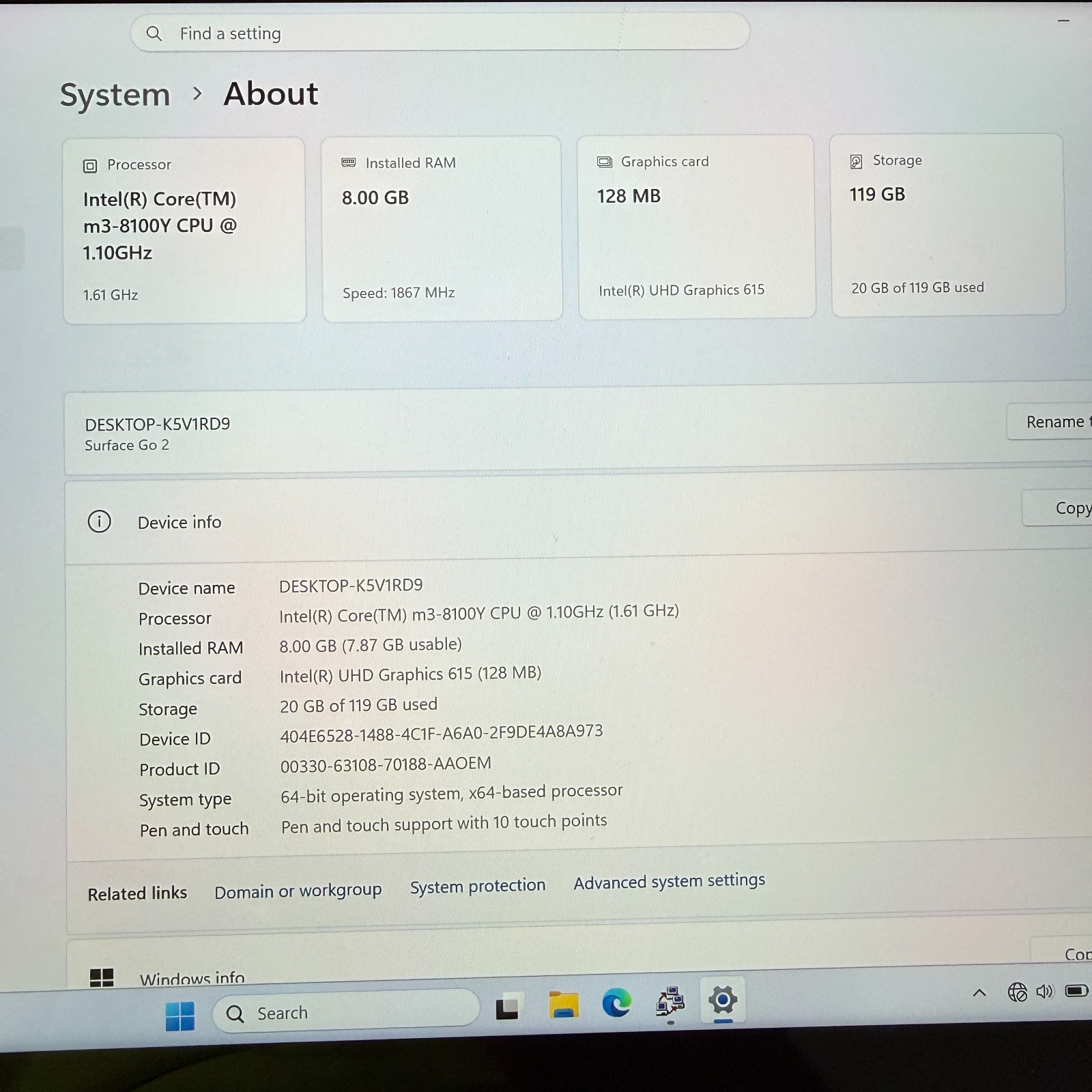
Task: Click the Graphics card display icon
Action: pyautogui.click(x=605, y=162)
